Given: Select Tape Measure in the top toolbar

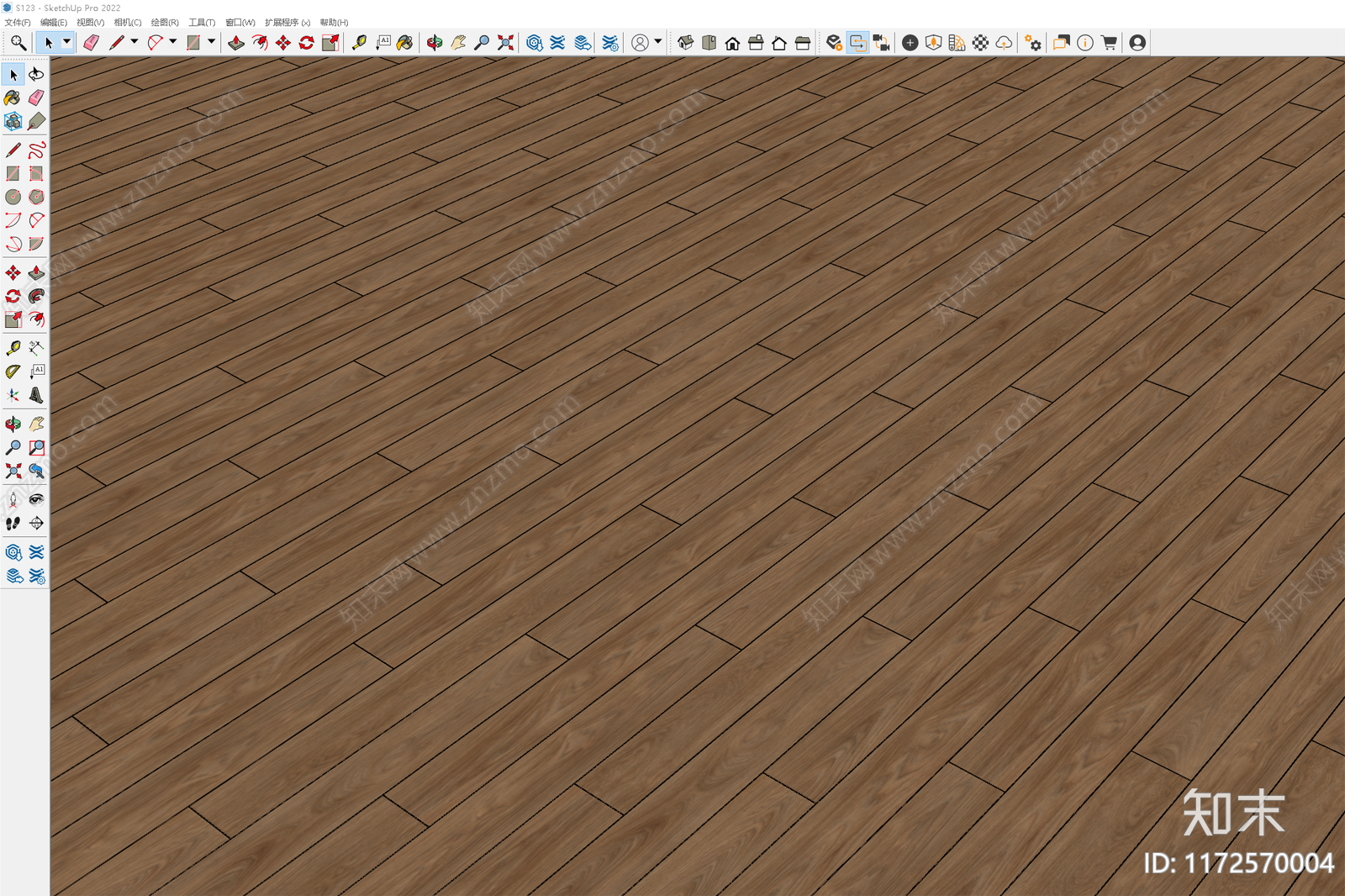Looking at the screenshot, I should click(x=359, y=43).
